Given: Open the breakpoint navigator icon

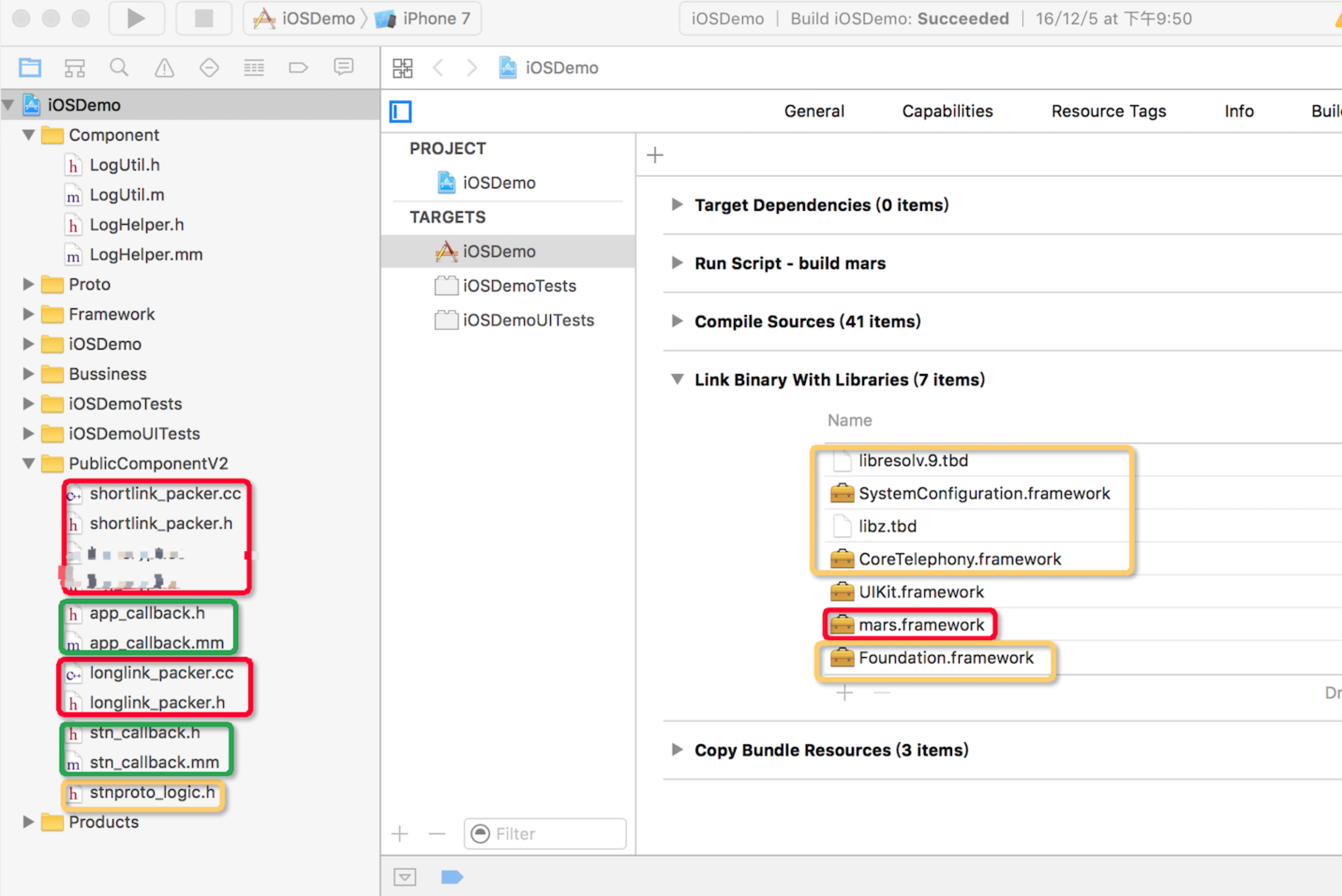Looking at the screenshot, I should pos(298,68).
